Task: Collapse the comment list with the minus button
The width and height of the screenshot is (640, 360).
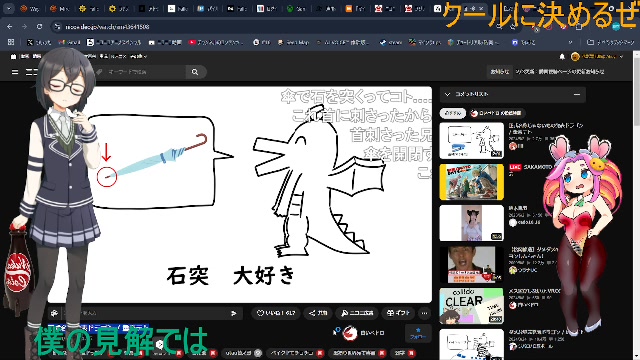Action: pyautogui.click(x=577, y=94)
